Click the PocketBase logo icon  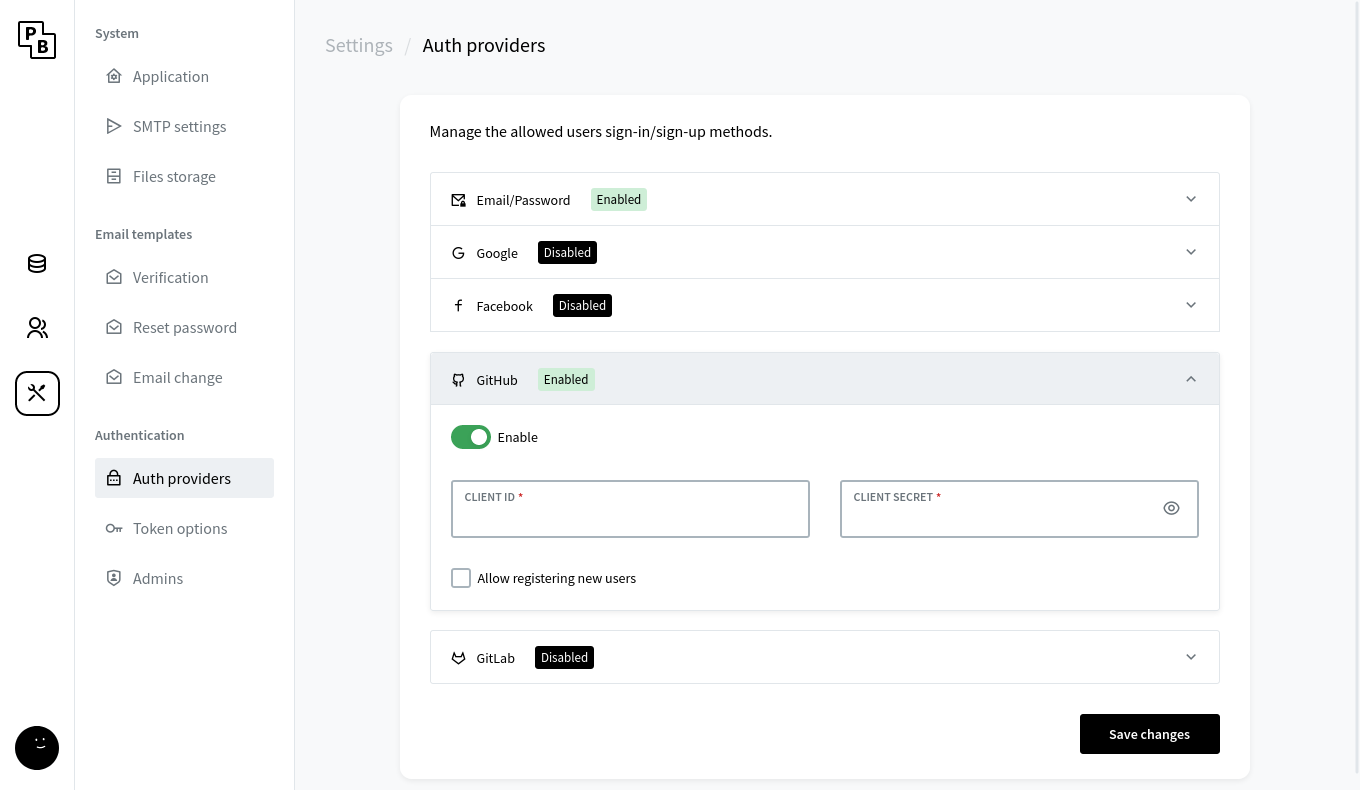[x=37, y=40]
